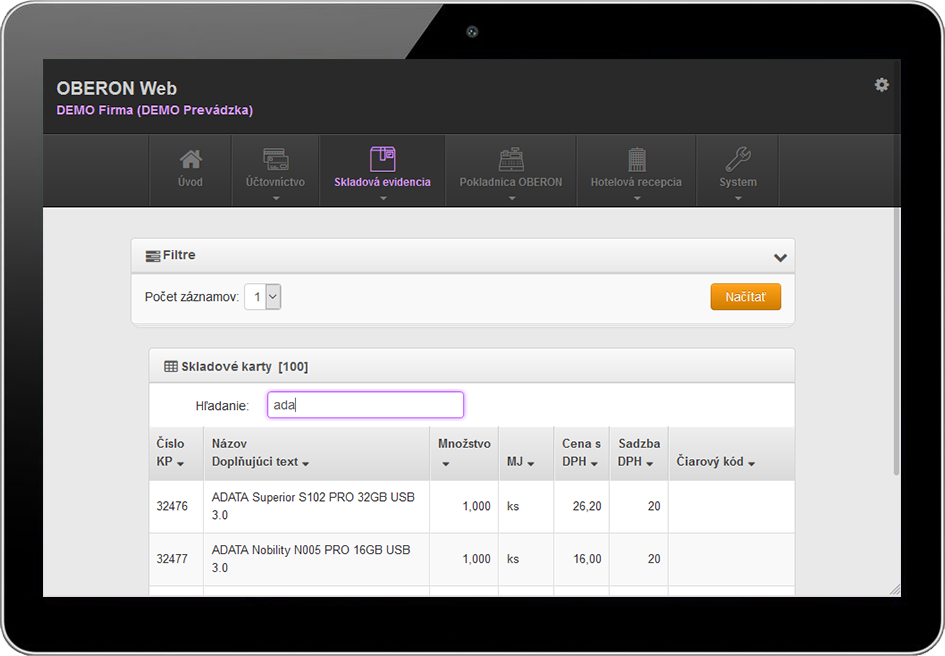945x656 pixels.
Task: Click ks unit in row 32477
Action: coord(513,559)
